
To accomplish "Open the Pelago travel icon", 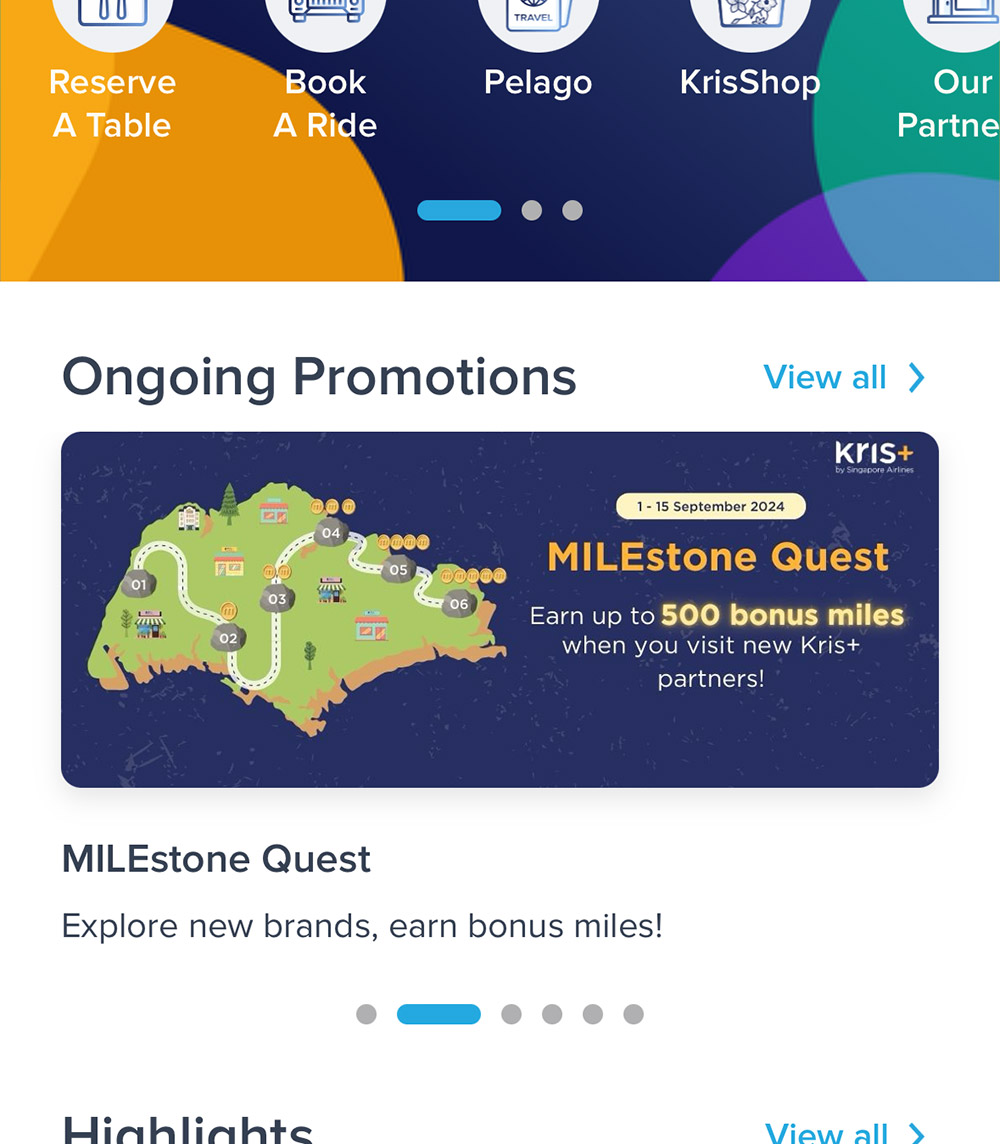I will (538, 20).
